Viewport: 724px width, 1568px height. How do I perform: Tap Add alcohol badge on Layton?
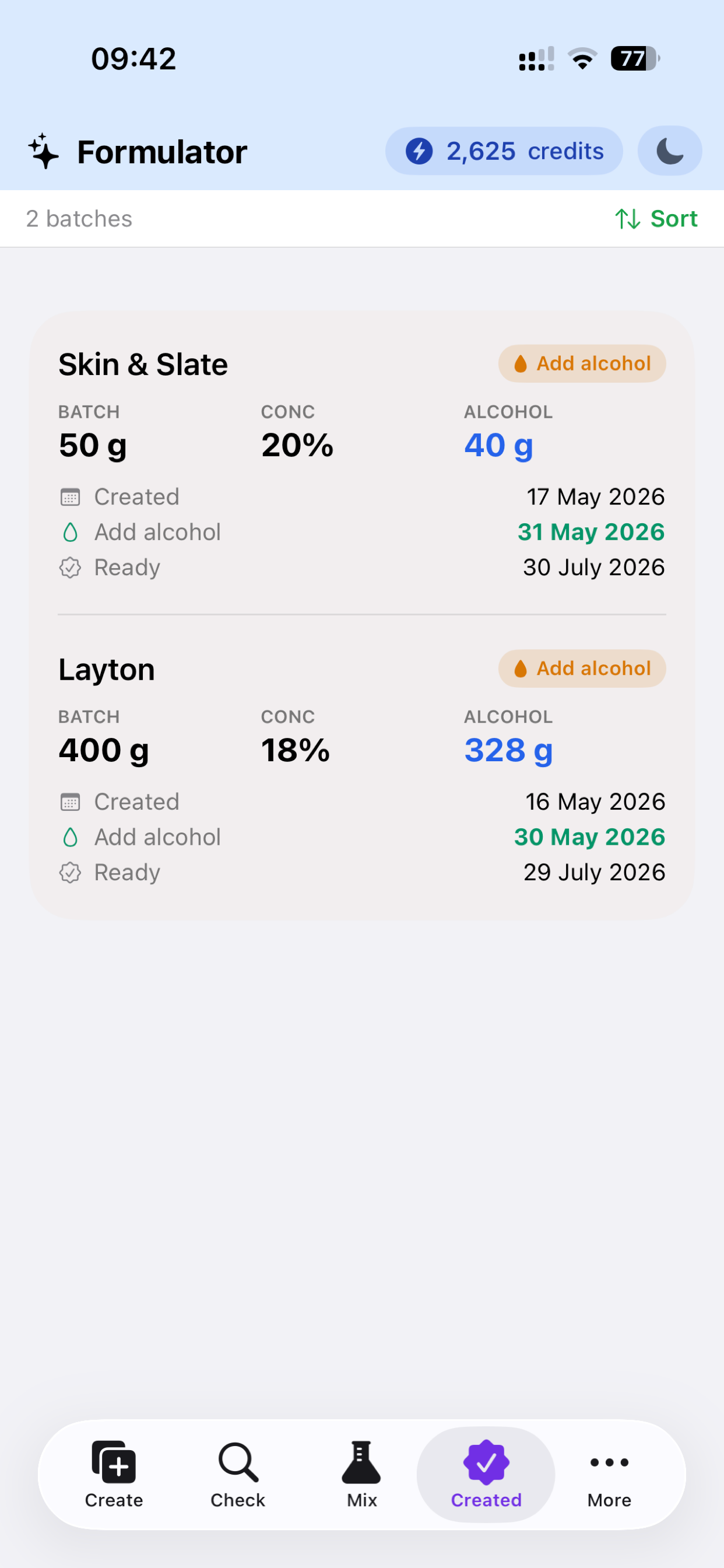click(x=582, y=668)
